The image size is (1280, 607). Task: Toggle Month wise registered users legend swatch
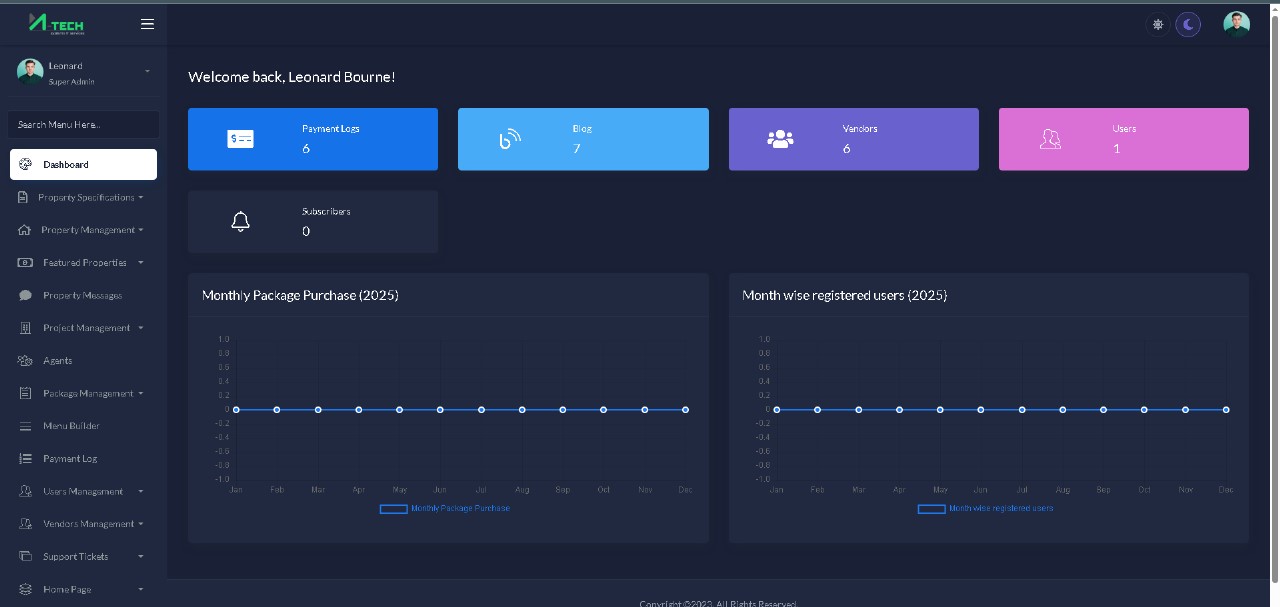coord(931,509)
